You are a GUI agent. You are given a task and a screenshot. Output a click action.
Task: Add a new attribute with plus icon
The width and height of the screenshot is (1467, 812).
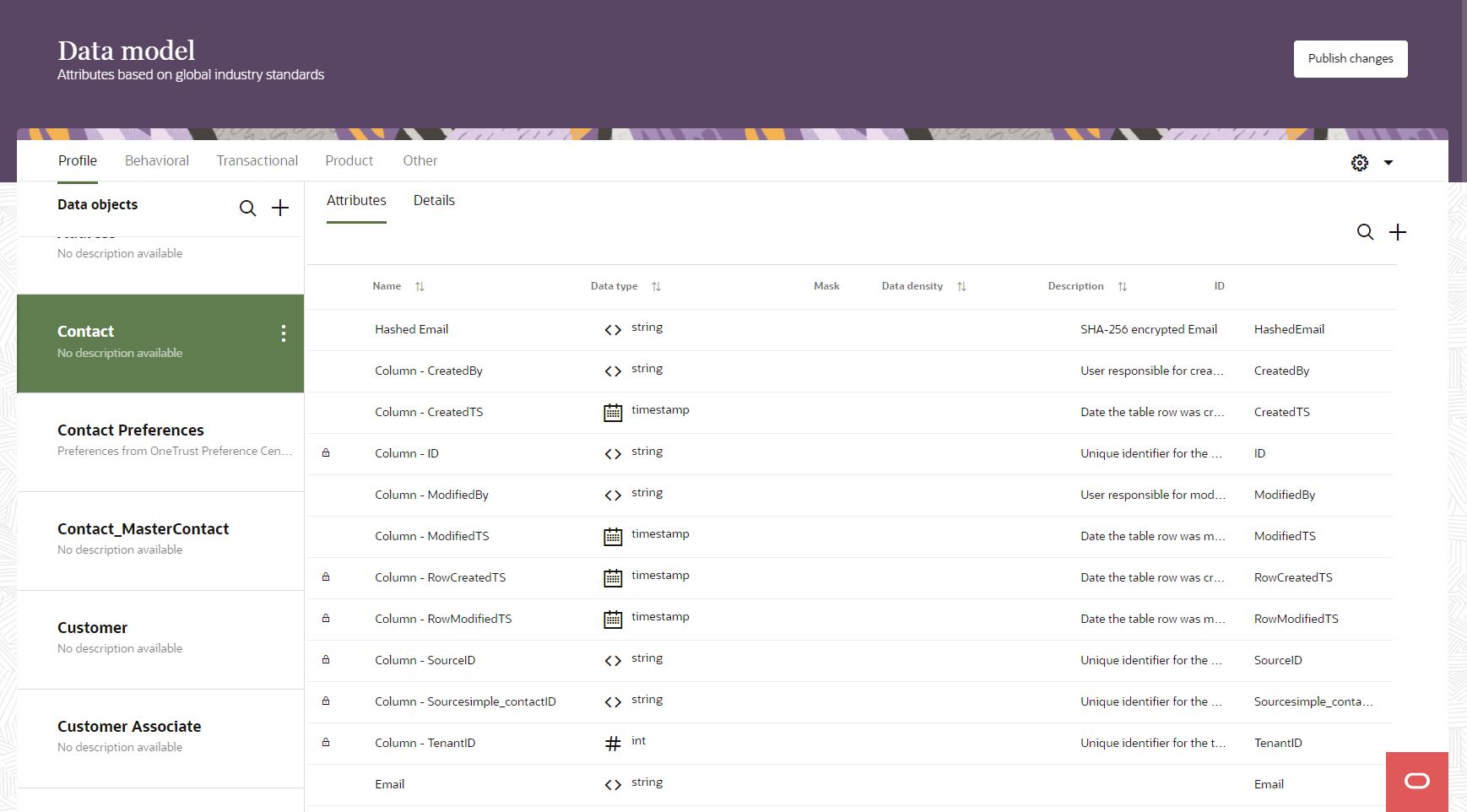(x=1398, y=232)
